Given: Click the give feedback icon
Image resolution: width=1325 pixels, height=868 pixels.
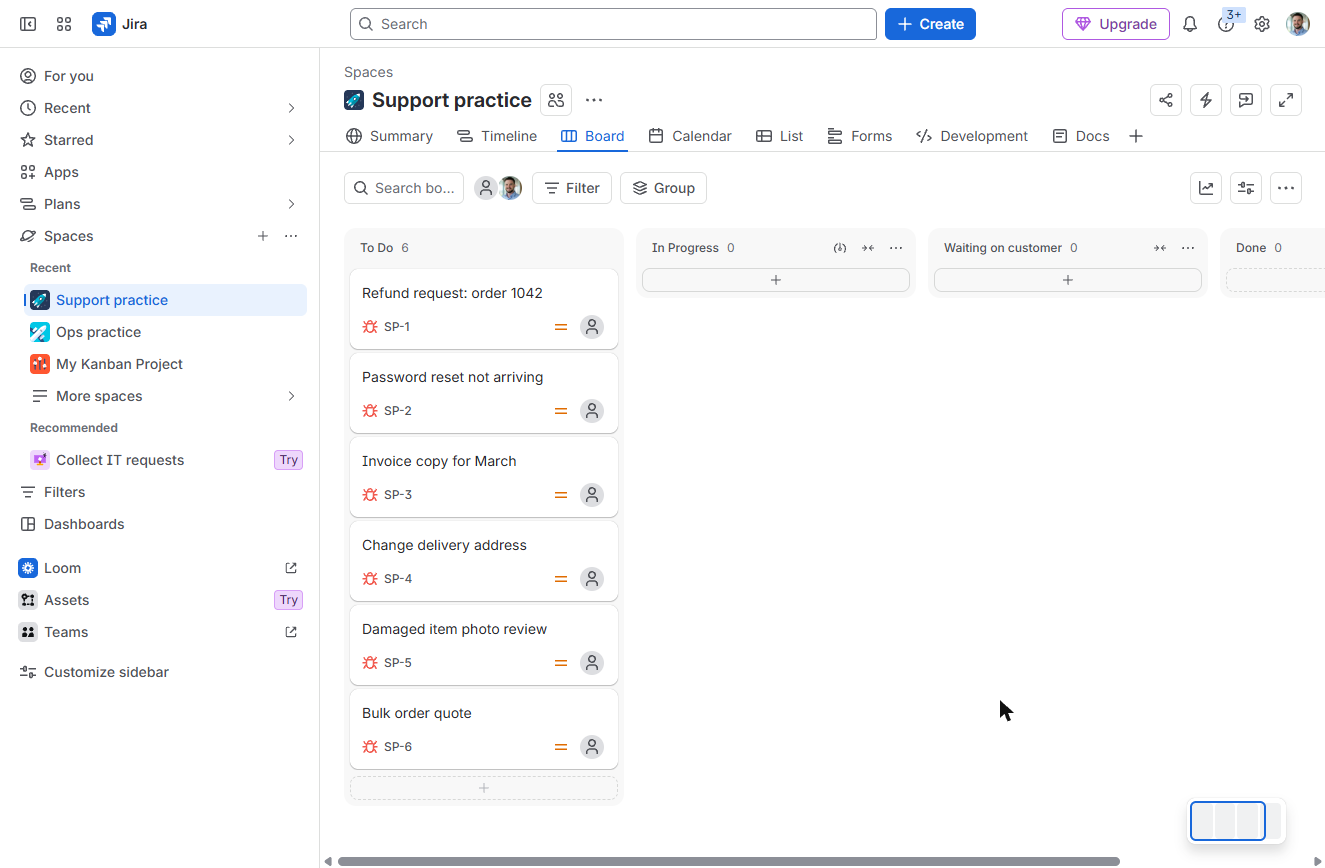Looking at the screenshot, I should [x=1246, y=100].
